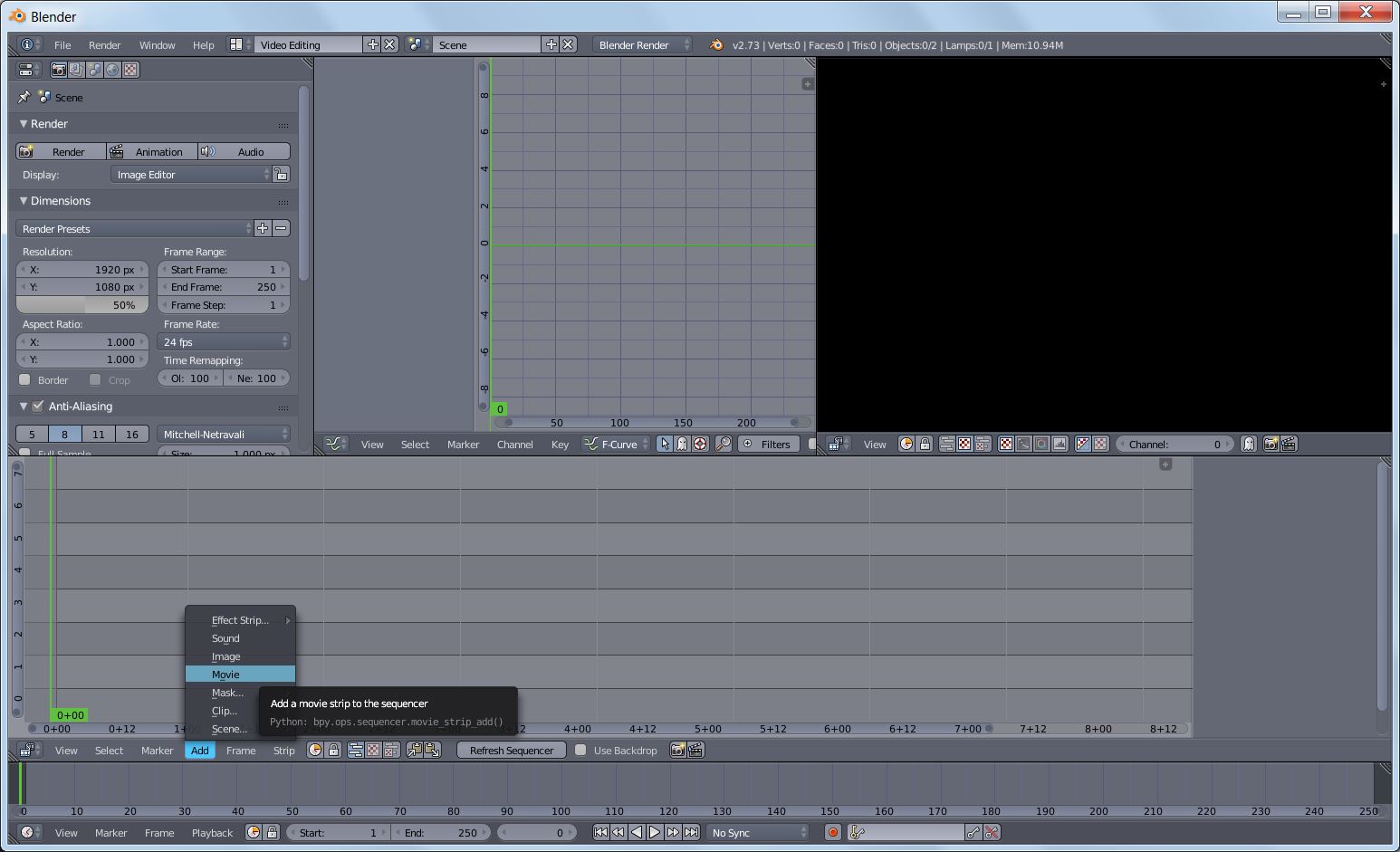Toggle only selected arrow icon in graph editor
1400x852 pixels.
click(665, 444)
